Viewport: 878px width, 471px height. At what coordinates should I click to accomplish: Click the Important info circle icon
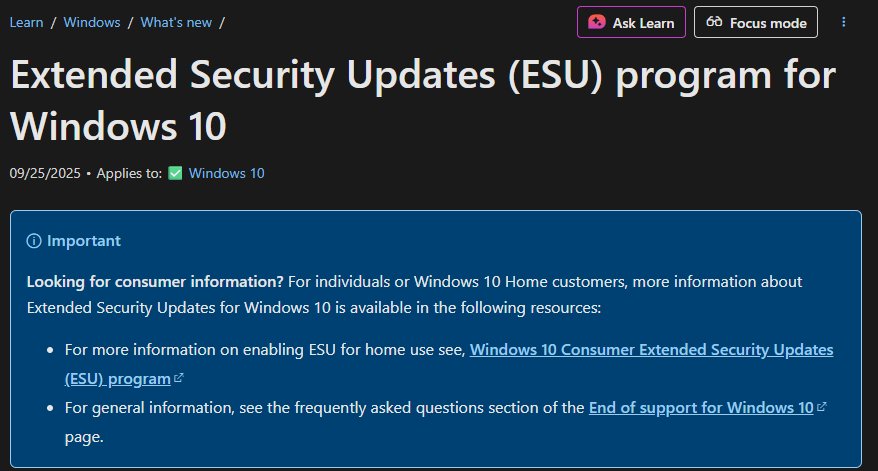point(34,241)
